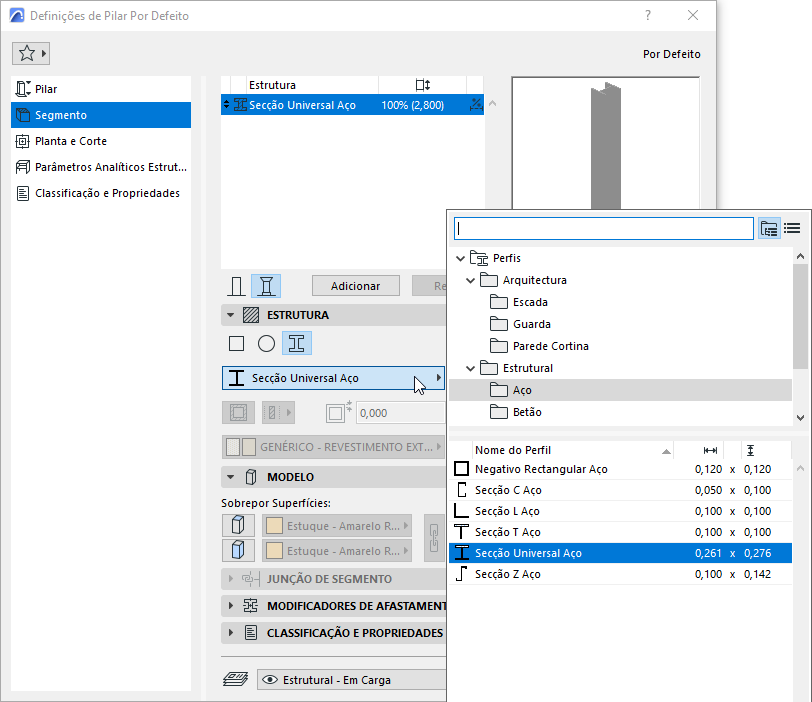812x702 pixels.
Task: Select the Parede Cortina folder
Action: [x=550, y=346]
